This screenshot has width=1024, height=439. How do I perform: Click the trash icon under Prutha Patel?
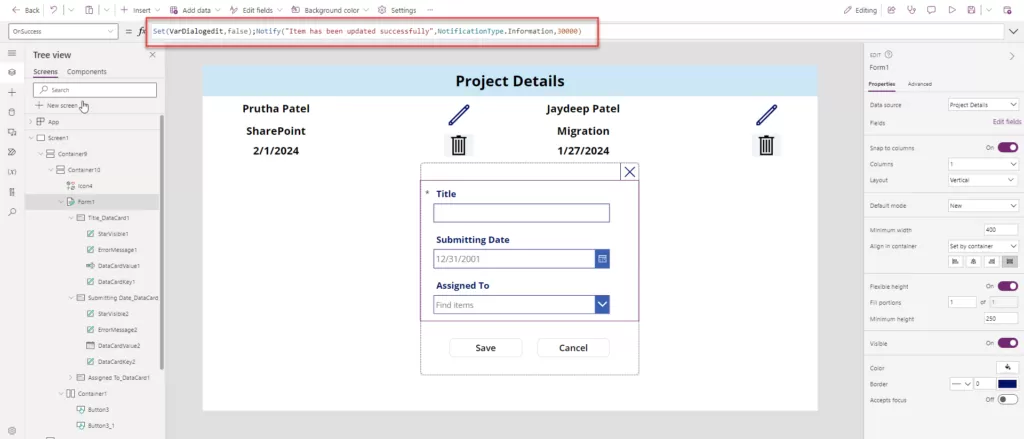click(458, 146)
